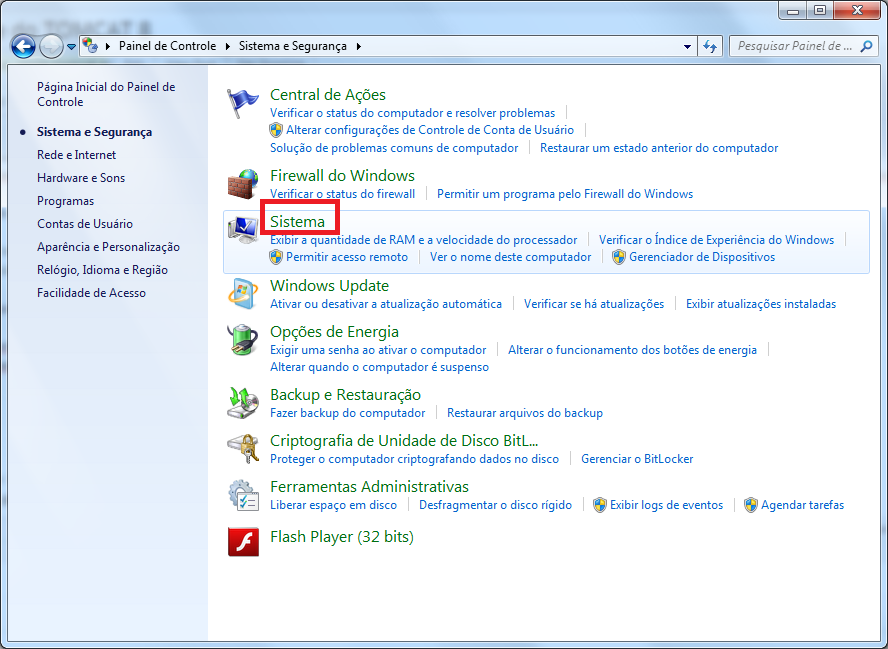This screenshot has width=888, height=649.
Task: Select Contas de Usuário in sidebar
Action: pyautogui.click(x=85, y=224)
